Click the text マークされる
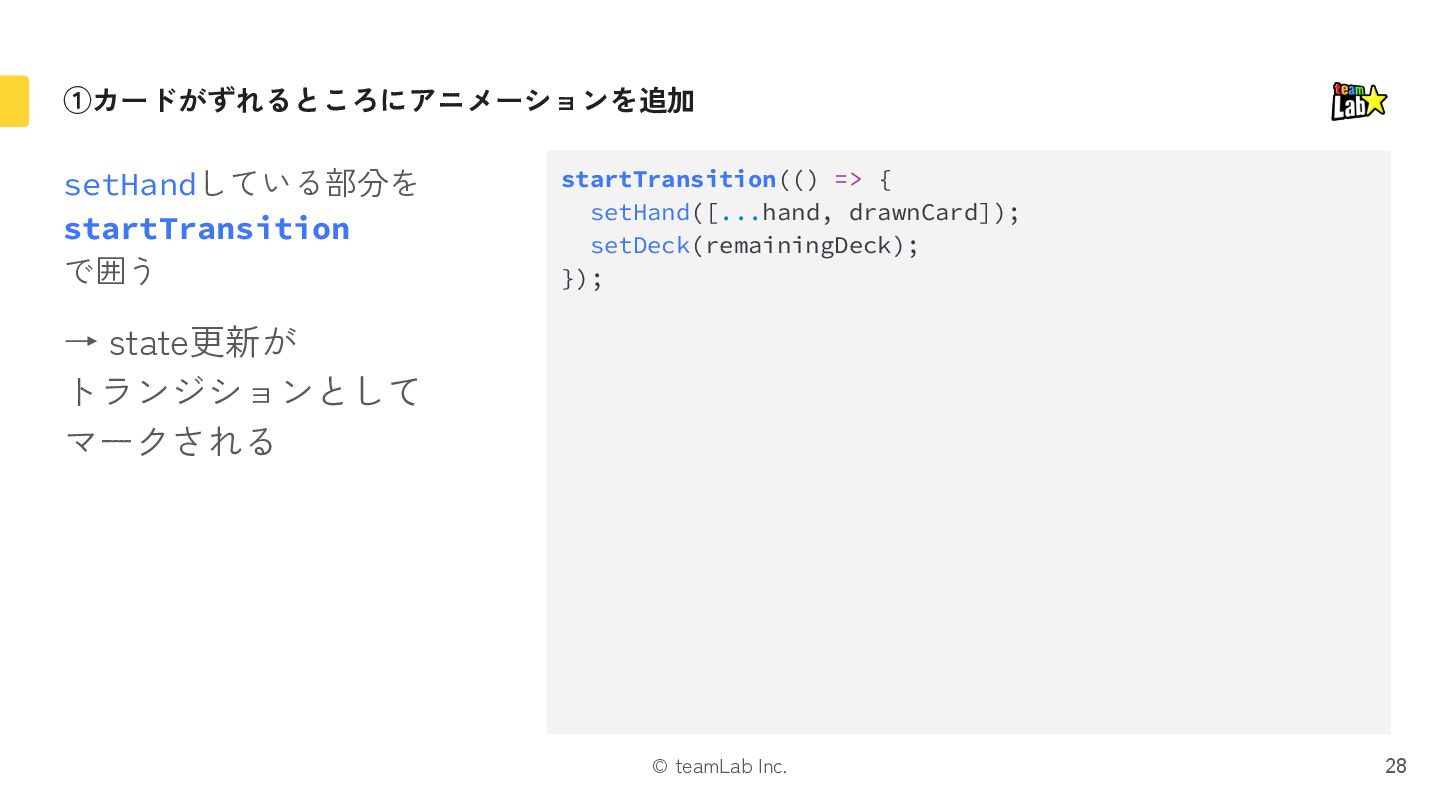This screenshot has width=1440, height=810. [169, 441]
